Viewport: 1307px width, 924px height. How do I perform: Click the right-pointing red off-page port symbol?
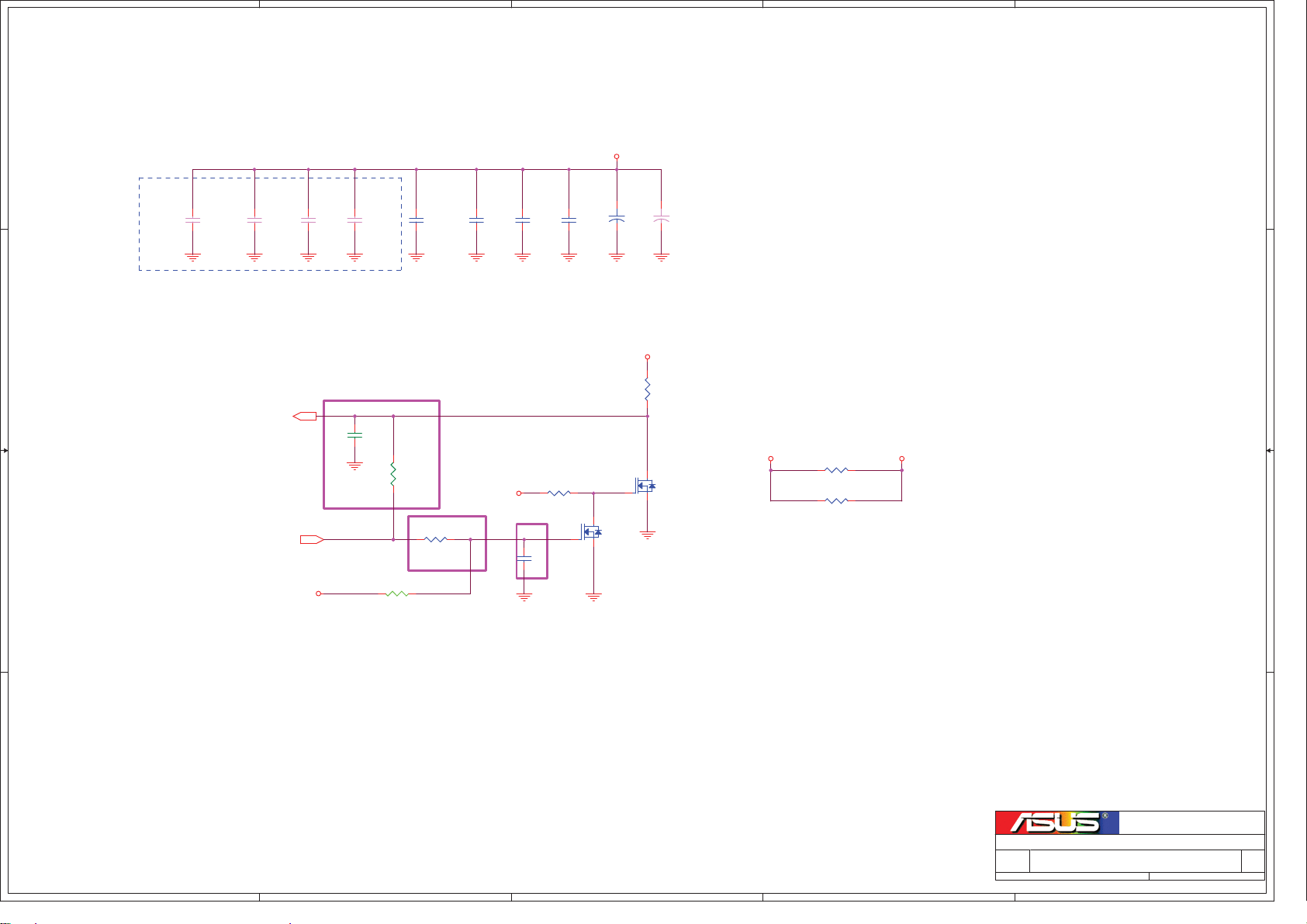tap(313, 539)
